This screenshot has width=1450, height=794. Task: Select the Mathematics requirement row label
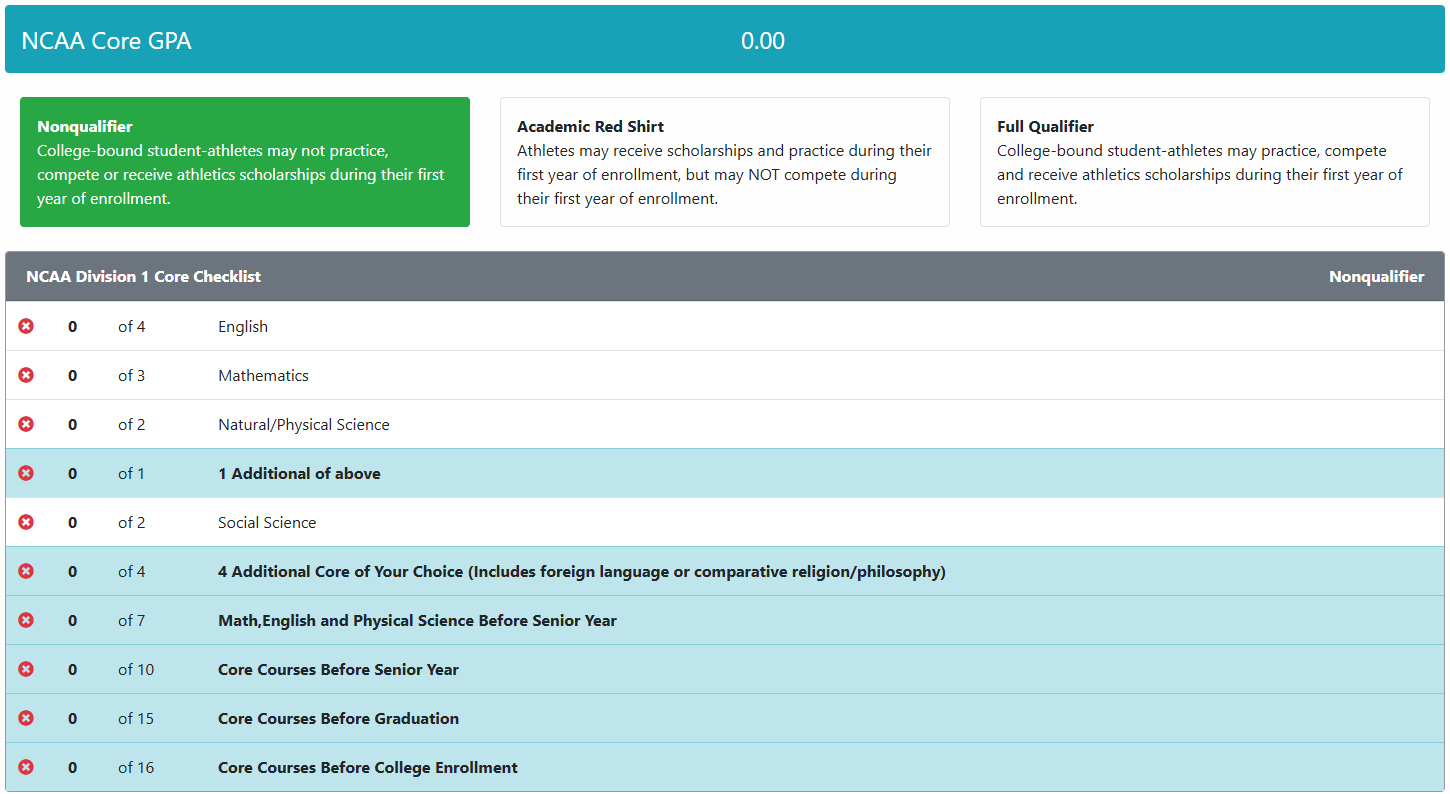(263, 375)
